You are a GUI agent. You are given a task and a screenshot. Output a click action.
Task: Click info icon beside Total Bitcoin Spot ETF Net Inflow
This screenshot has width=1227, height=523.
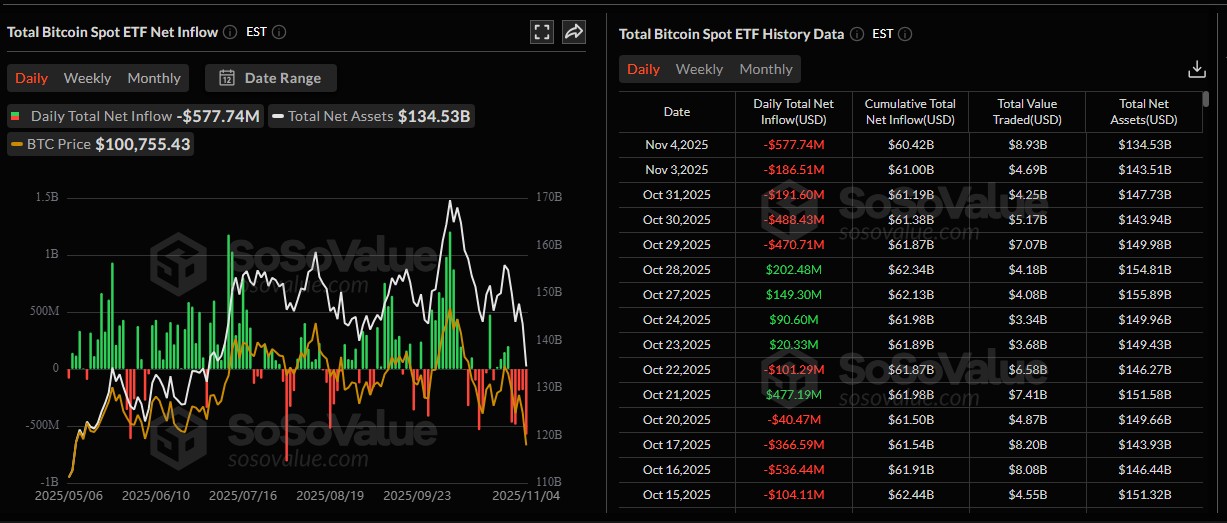(x=230, y=32)
